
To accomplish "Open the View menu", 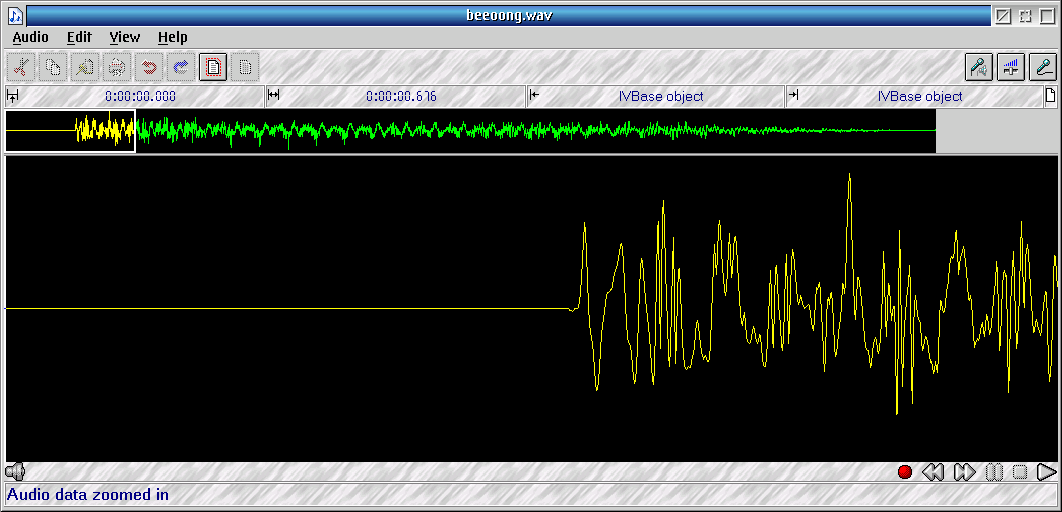I will pos(125,37).
